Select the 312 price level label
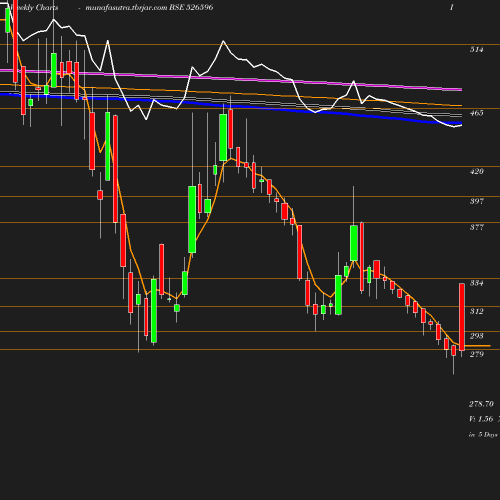The image size is (500, 500). point(476,311)
